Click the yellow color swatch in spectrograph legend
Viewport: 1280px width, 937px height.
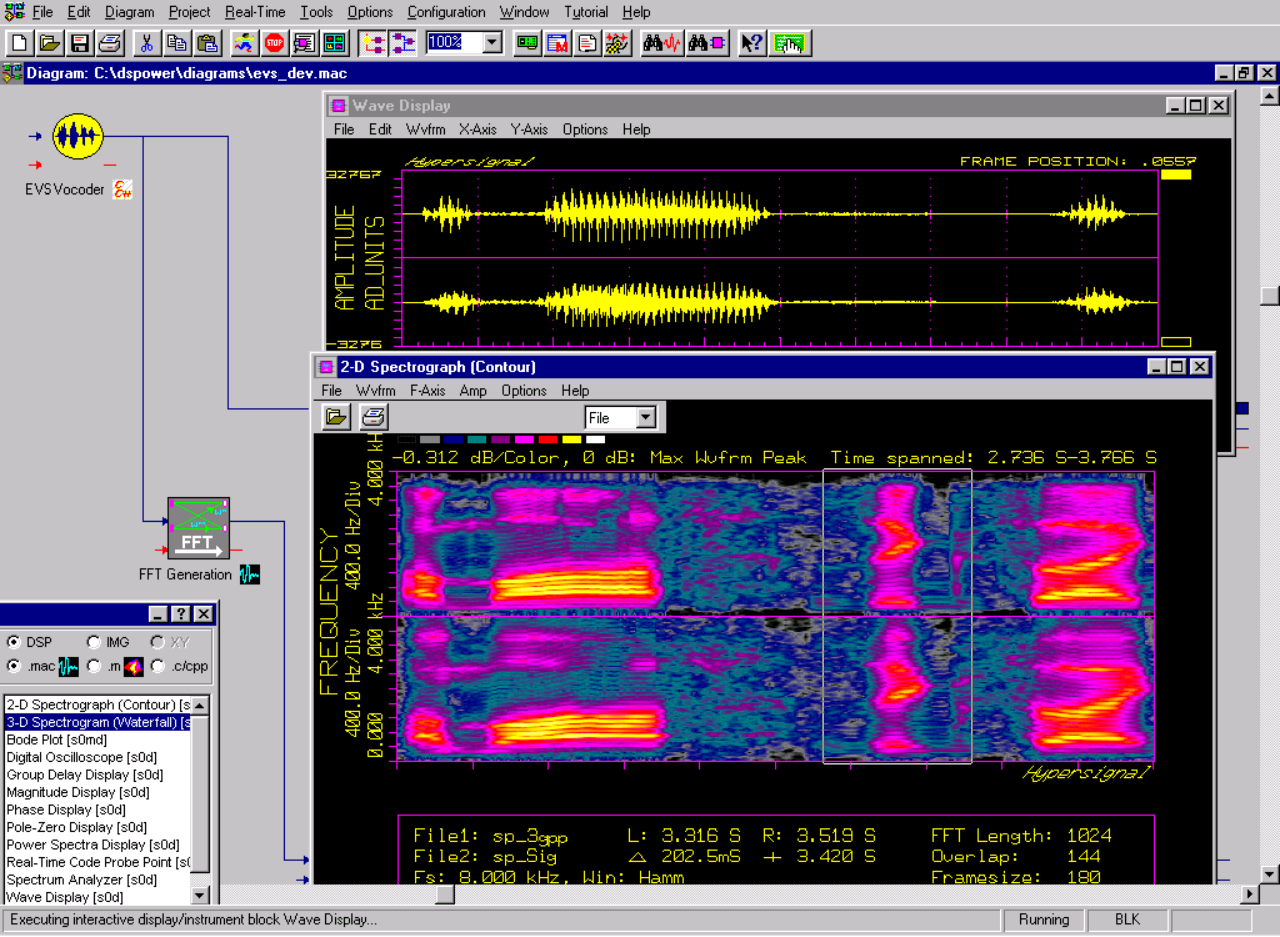tap(572, 439)
